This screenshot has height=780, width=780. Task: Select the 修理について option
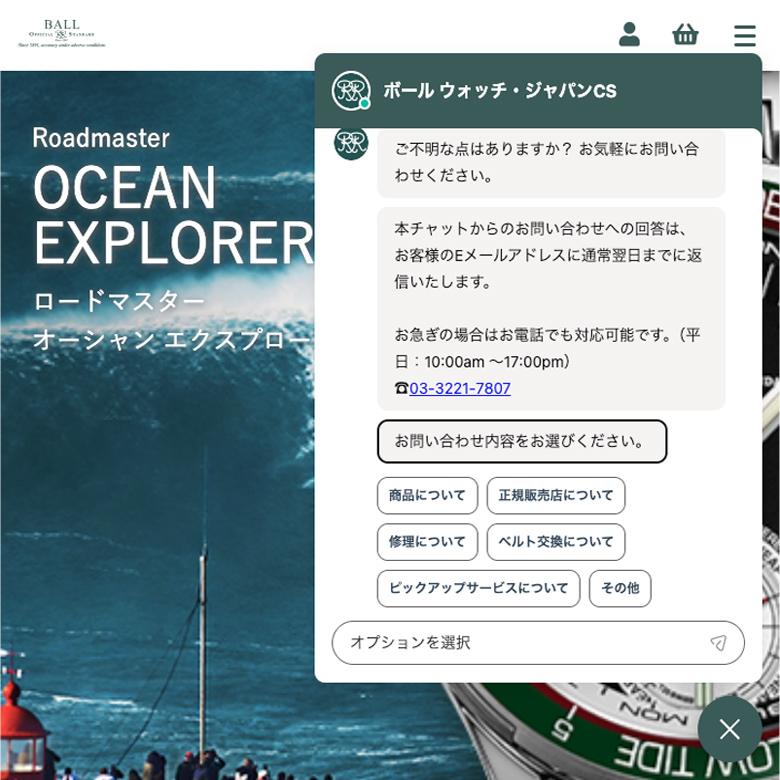pyautogui.click(x=427, y=542)
